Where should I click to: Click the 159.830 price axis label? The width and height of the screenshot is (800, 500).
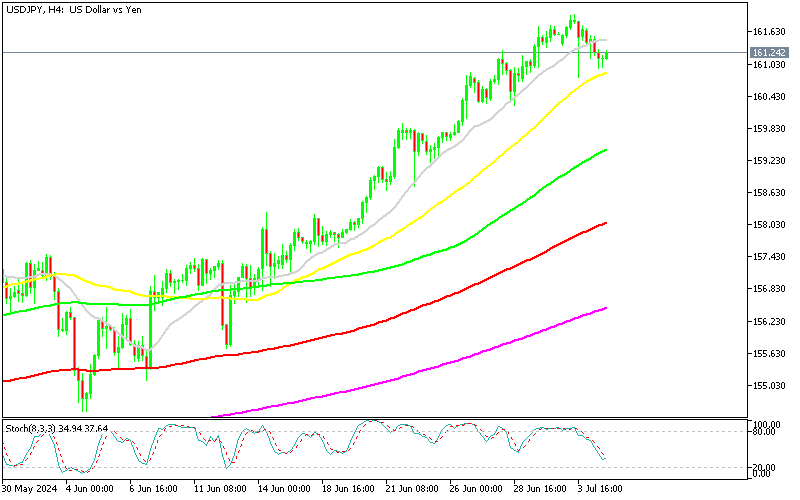pos(769,129)
